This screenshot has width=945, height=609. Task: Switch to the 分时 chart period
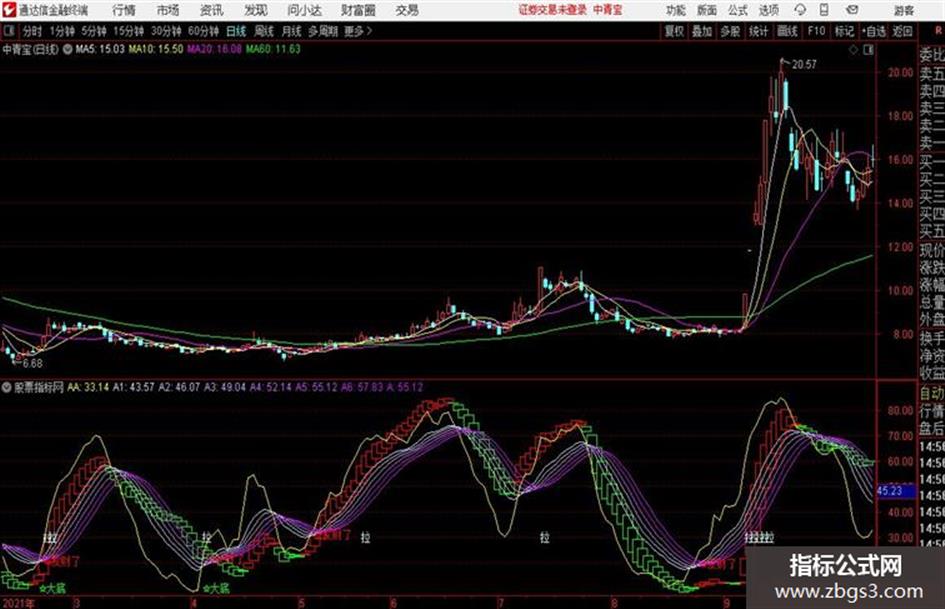[32, 31]
